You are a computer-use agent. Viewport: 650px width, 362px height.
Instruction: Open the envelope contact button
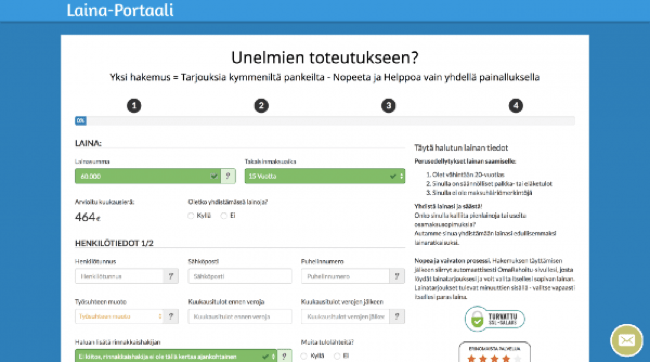point(626,340)
